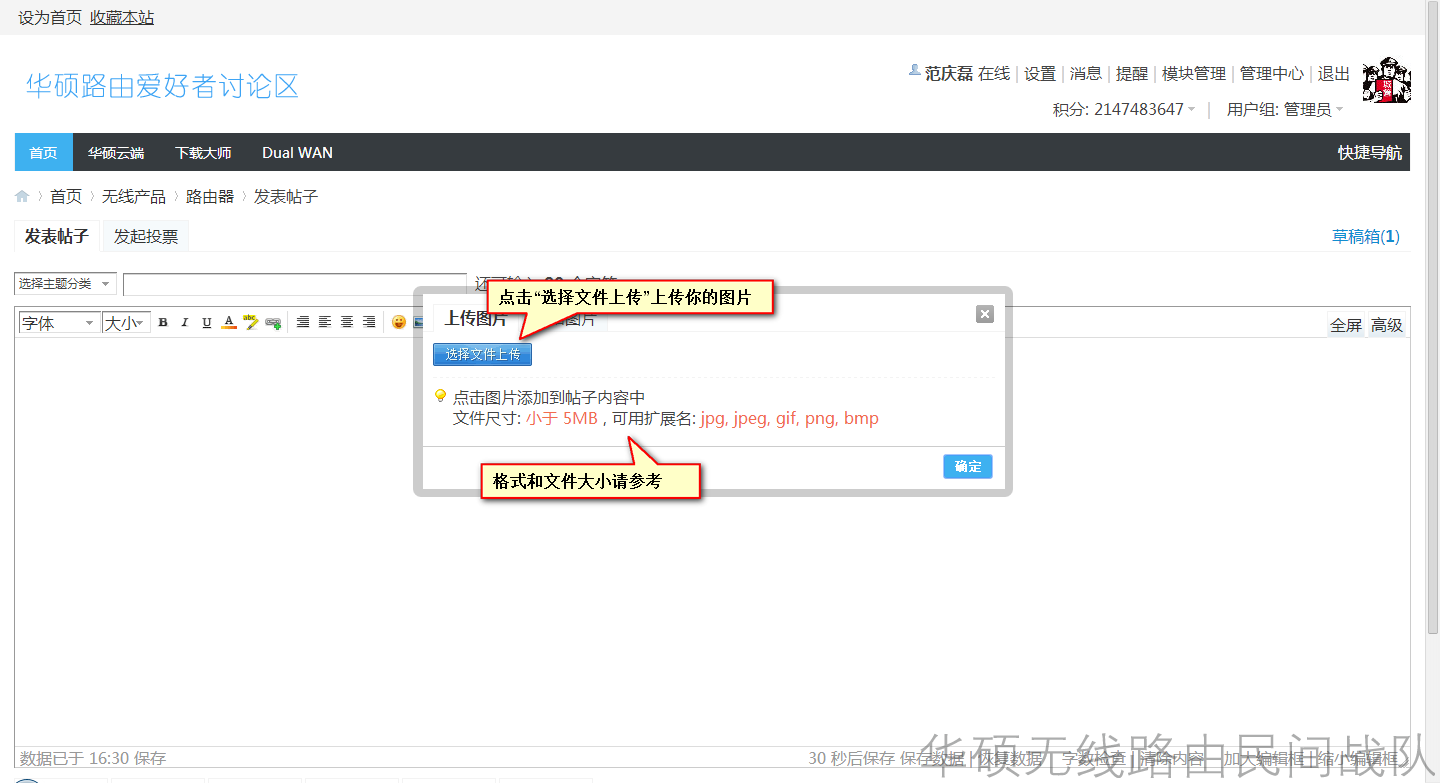Apply italic formatting in the editor
Image resolution: width=1440 pixels, height=783 pixels.
[x=185, y=322]
